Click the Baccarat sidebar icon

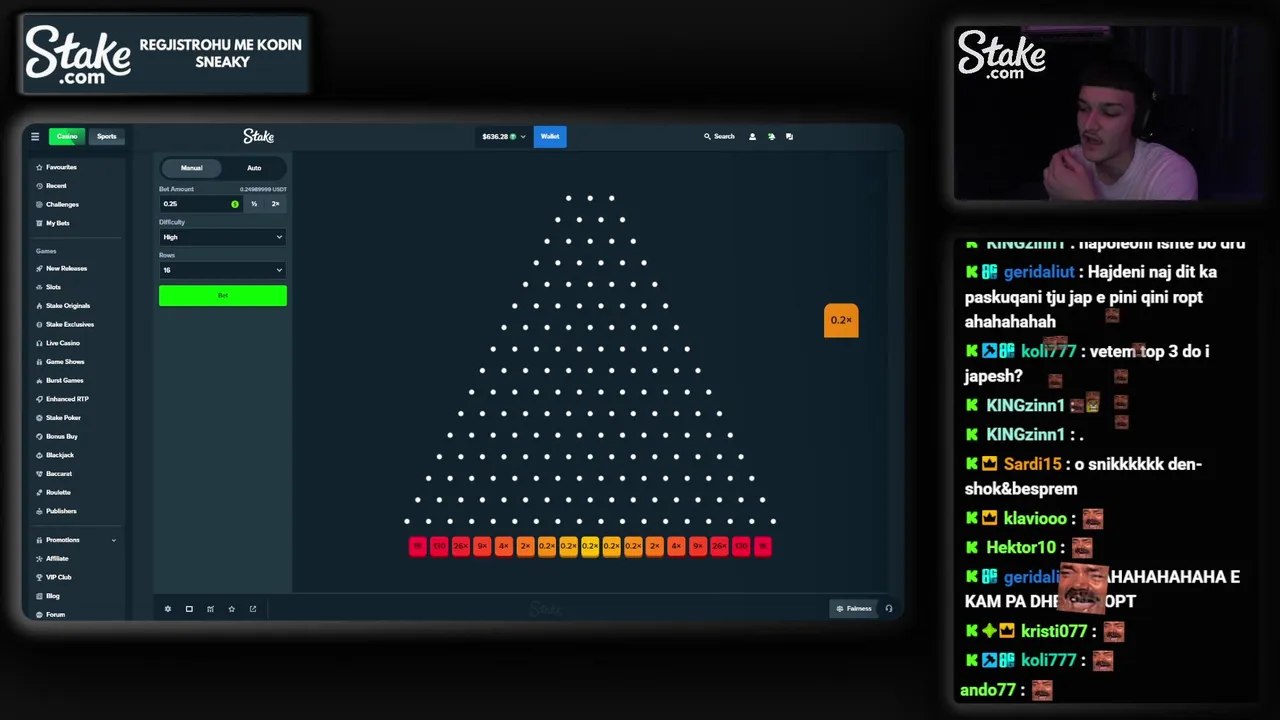[39, 473]
